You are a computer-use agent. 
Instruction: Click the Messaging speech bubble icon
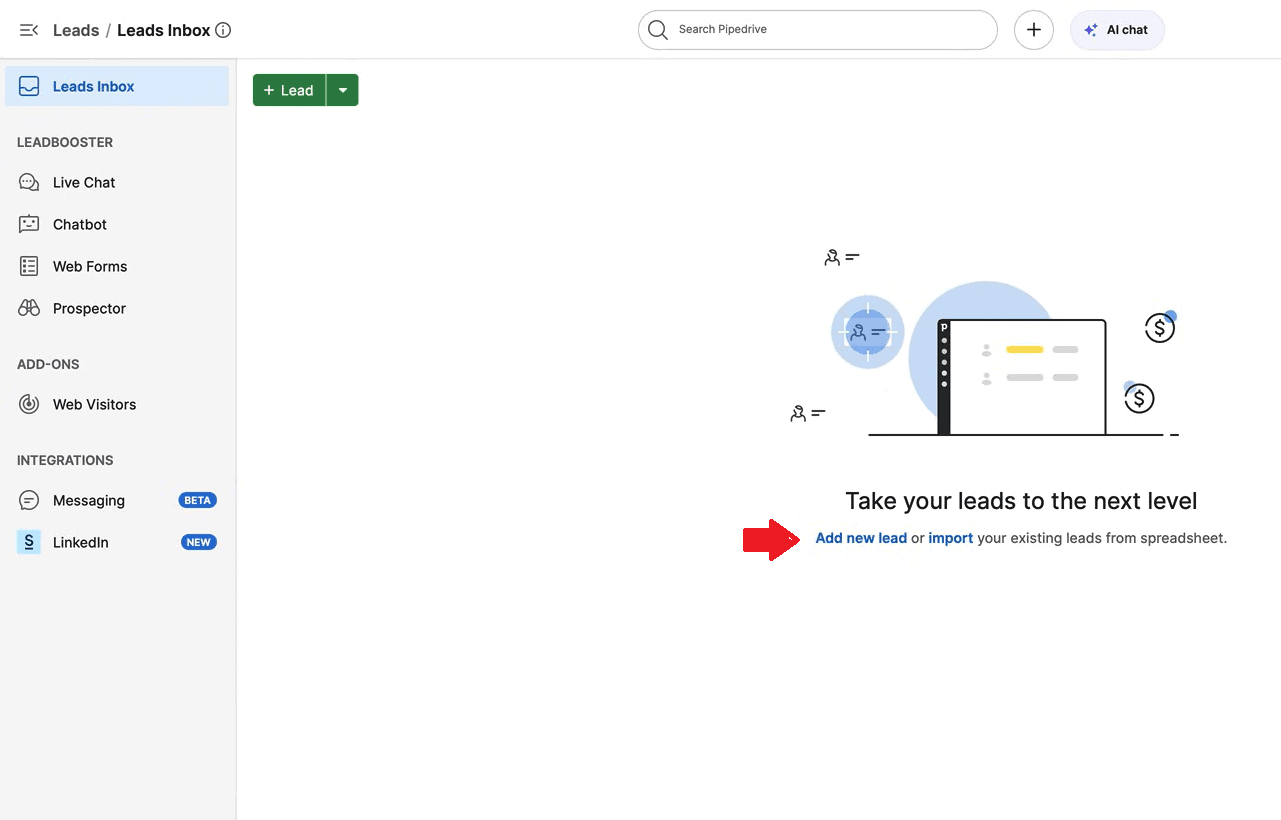pyautogui.click(x=29, y=500)
